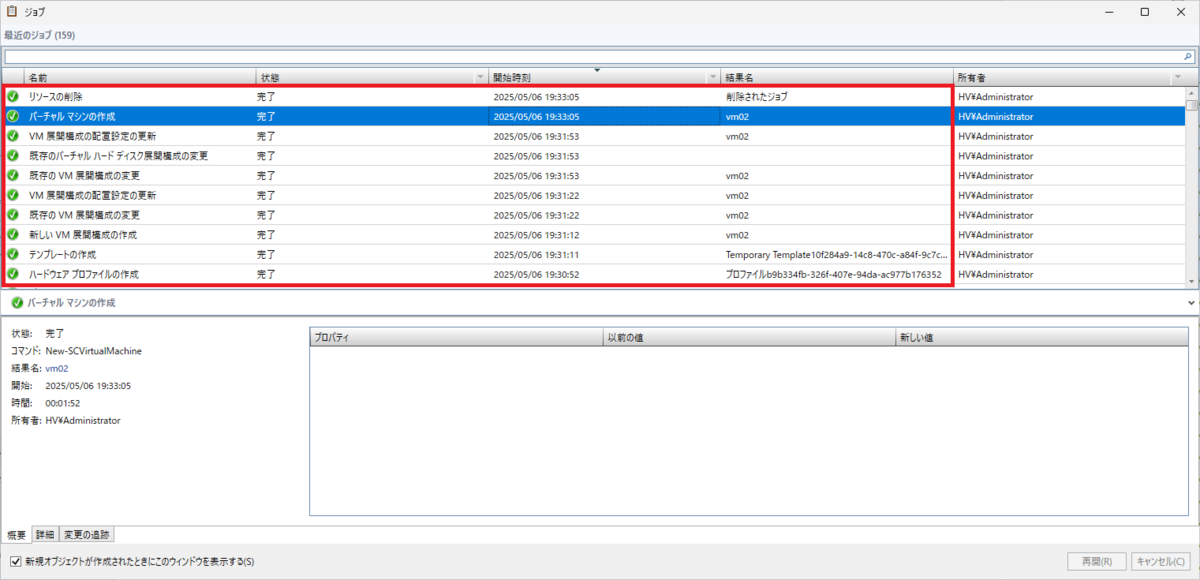
Task: Select the 既存のバーチャル ハード ディスク展開構成の変更 job
Action: pos(593,156)
